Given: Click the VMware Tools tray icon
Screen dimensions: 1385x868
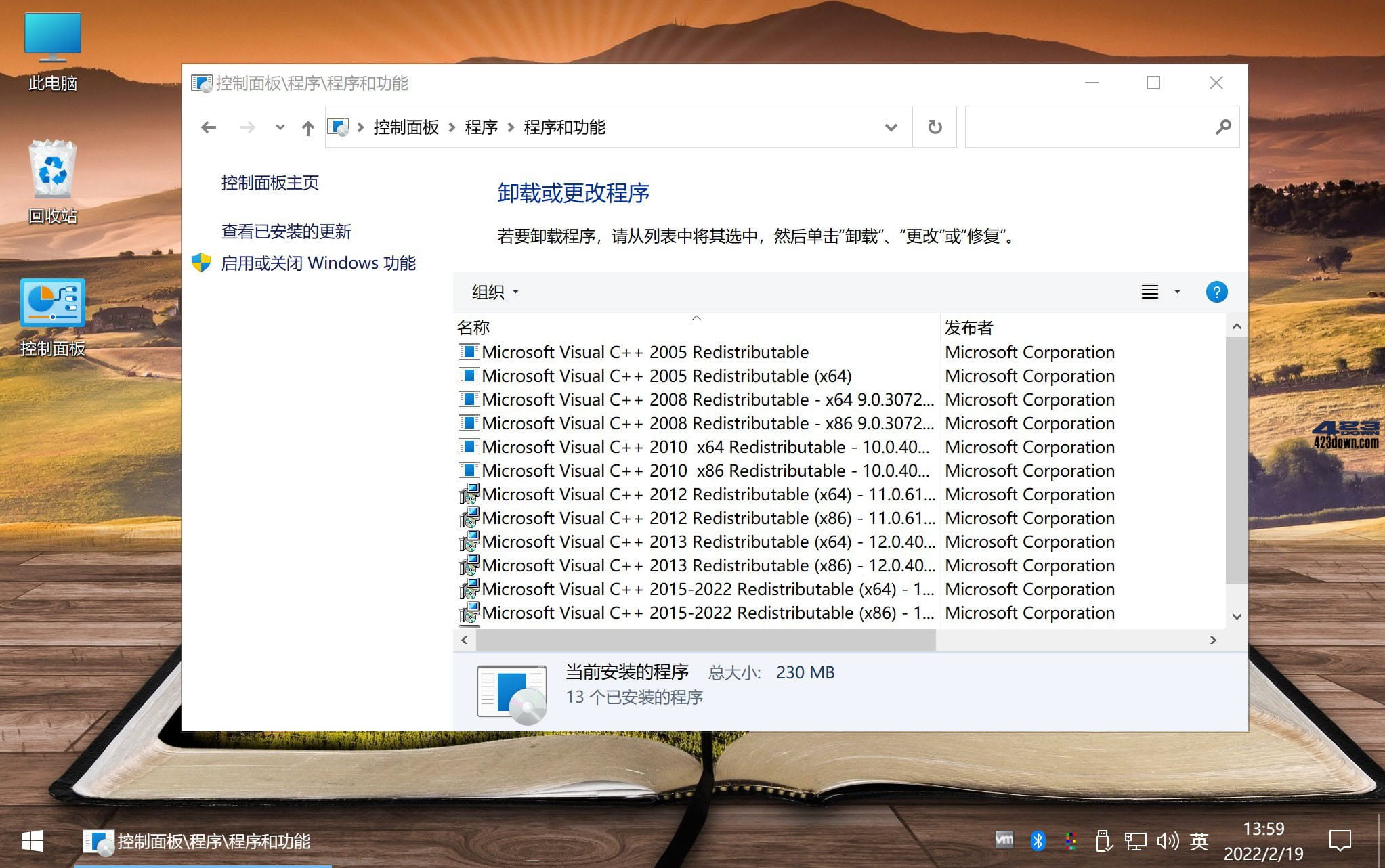Looking at the screenshot, I should (x=1005, y=840).
